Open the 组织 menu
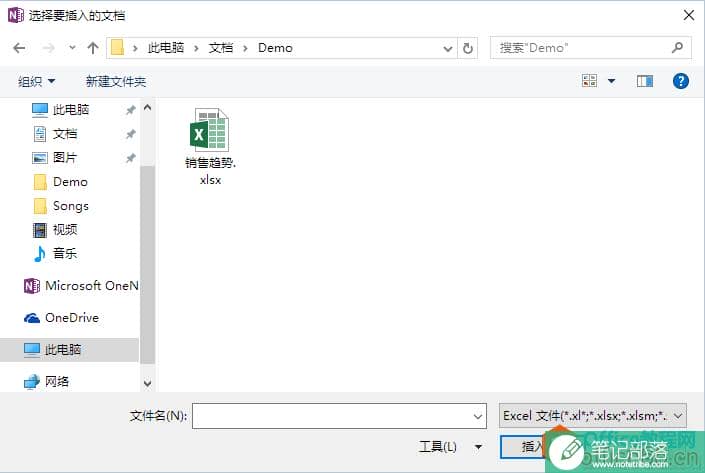 tap(36, 81)
